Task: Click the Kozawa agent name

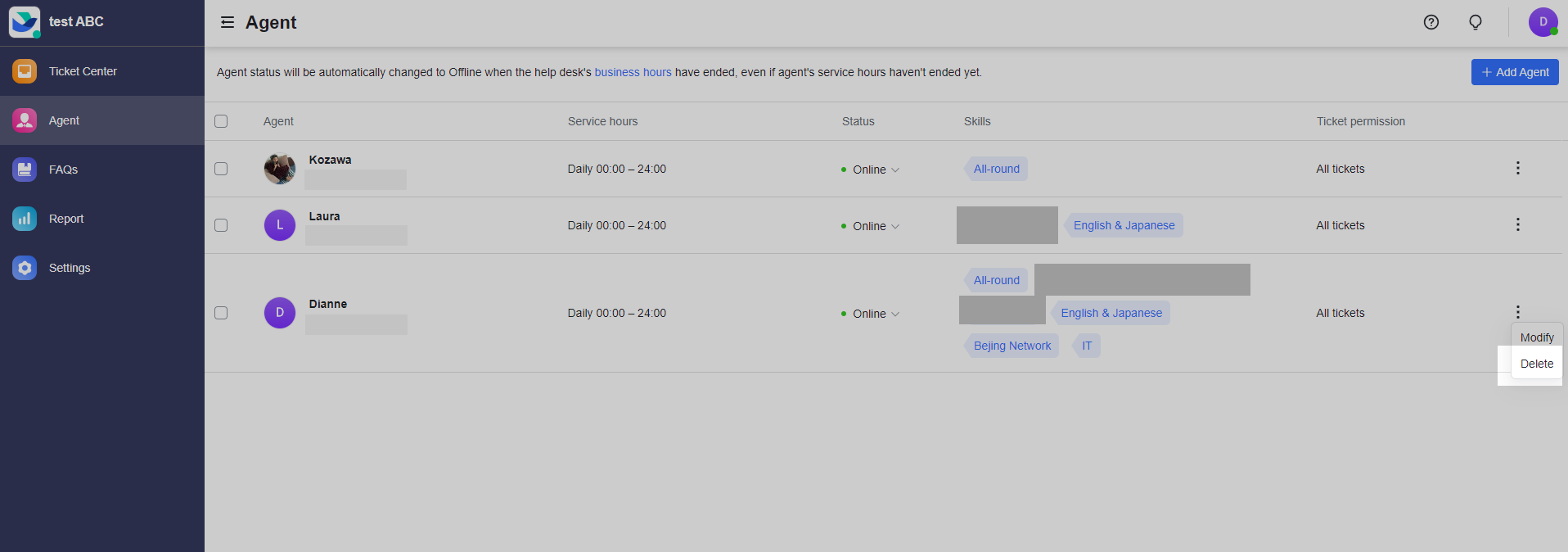Action: click(330, 160)
